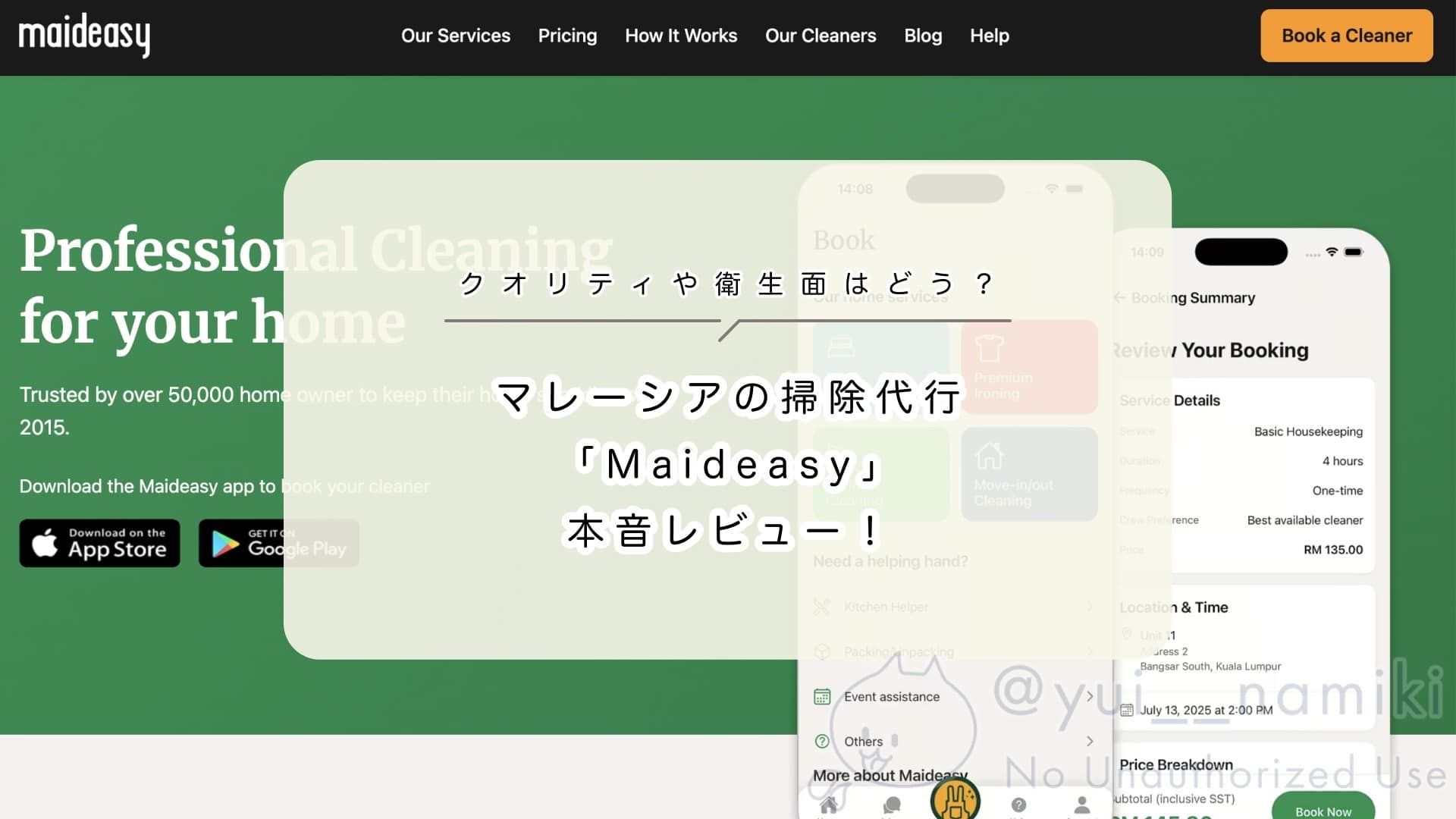Click the July 13, 2025 at 2:00 PM text
1456x819 pixels.
[x=1207, y=710]
